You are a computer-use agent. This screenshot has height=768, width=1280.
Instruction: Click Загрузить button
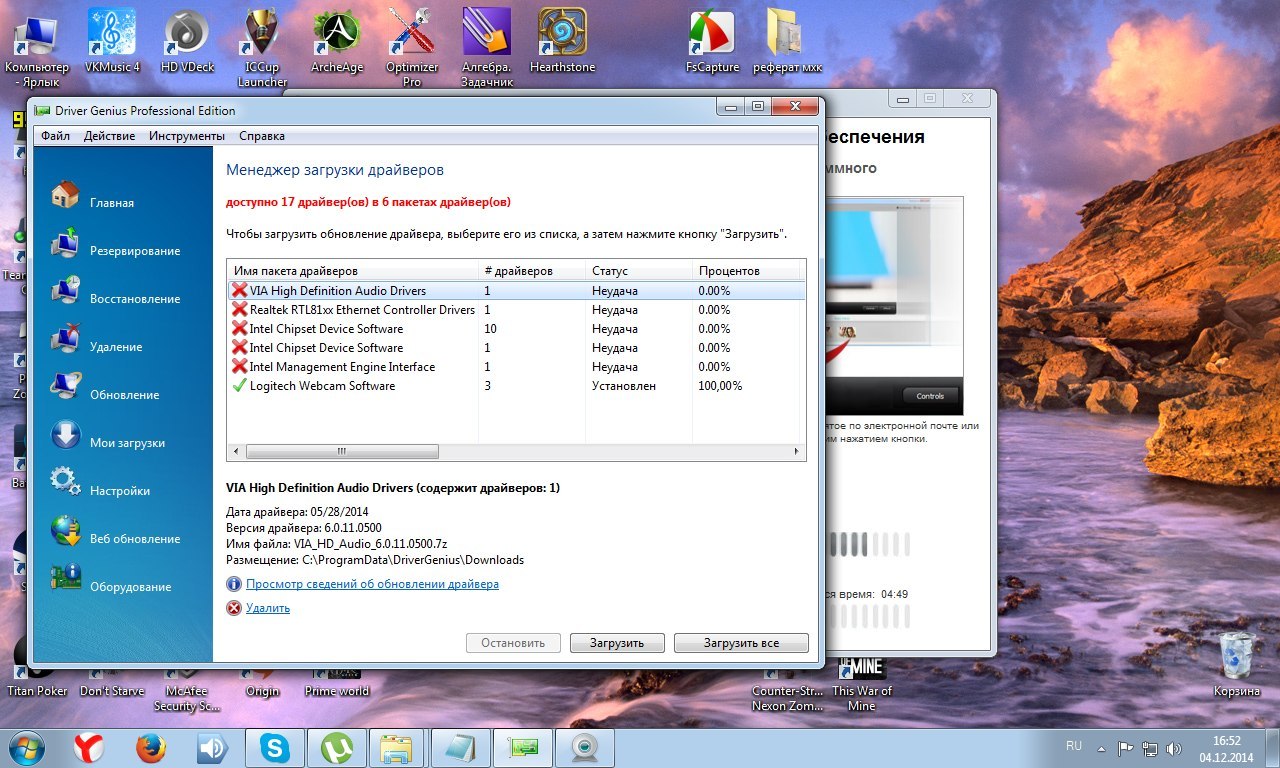(x=617, y=643)
